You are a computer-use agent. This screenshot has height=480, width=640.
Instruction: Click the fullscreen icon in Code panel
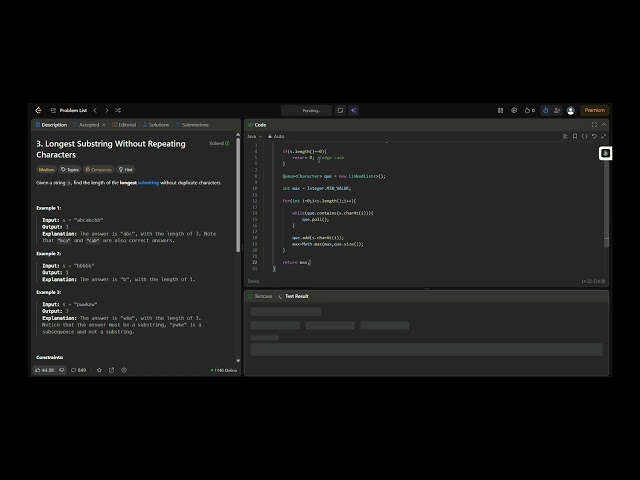point(594,125)
